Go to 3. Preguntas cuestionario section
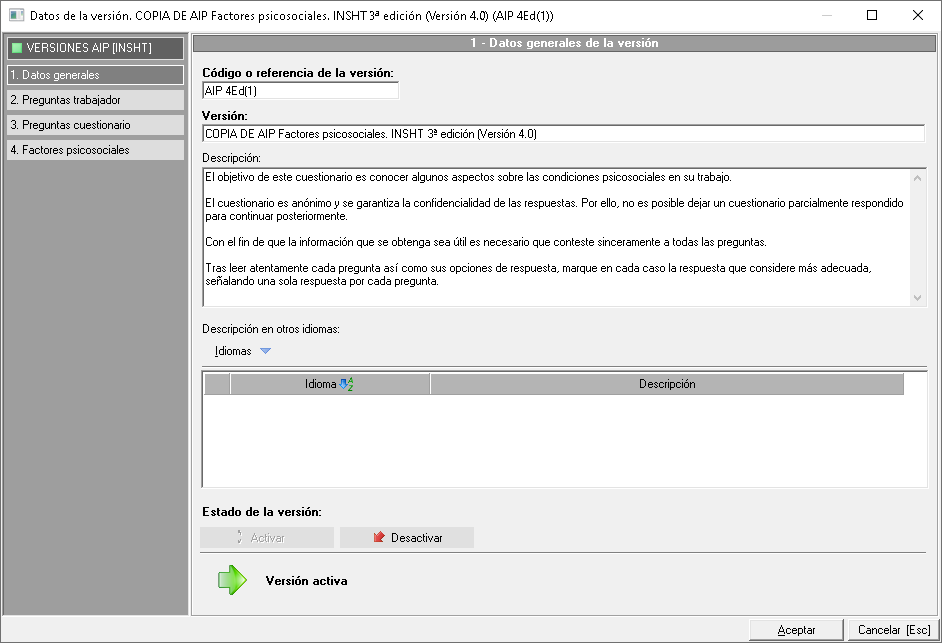The image size is (942, 643). (x=96, y=125)
